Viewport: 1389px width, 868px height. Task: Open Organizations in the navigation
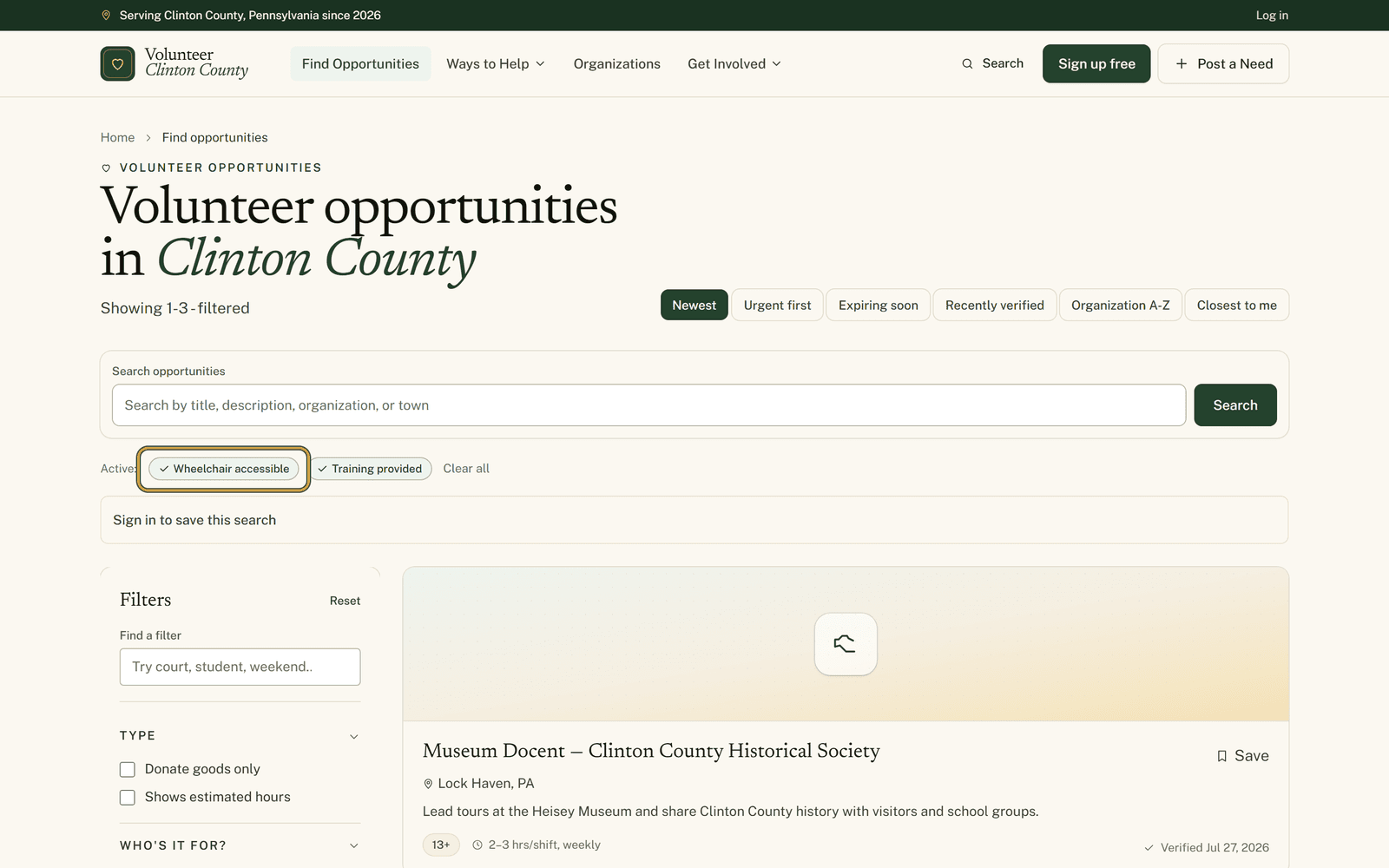pos(616,64)
